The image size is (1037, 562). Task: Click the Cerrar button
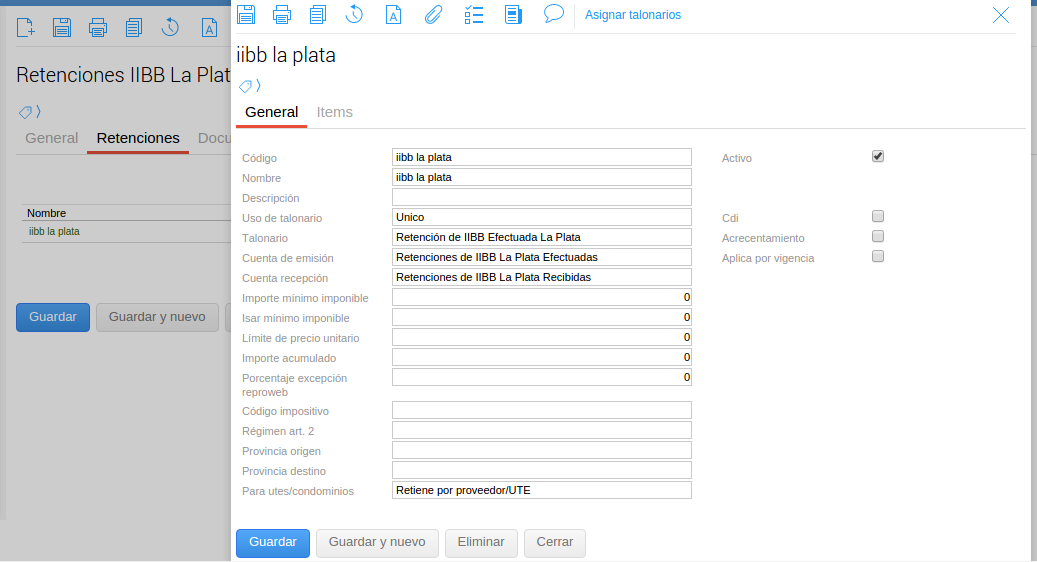[x=554, y=543]
